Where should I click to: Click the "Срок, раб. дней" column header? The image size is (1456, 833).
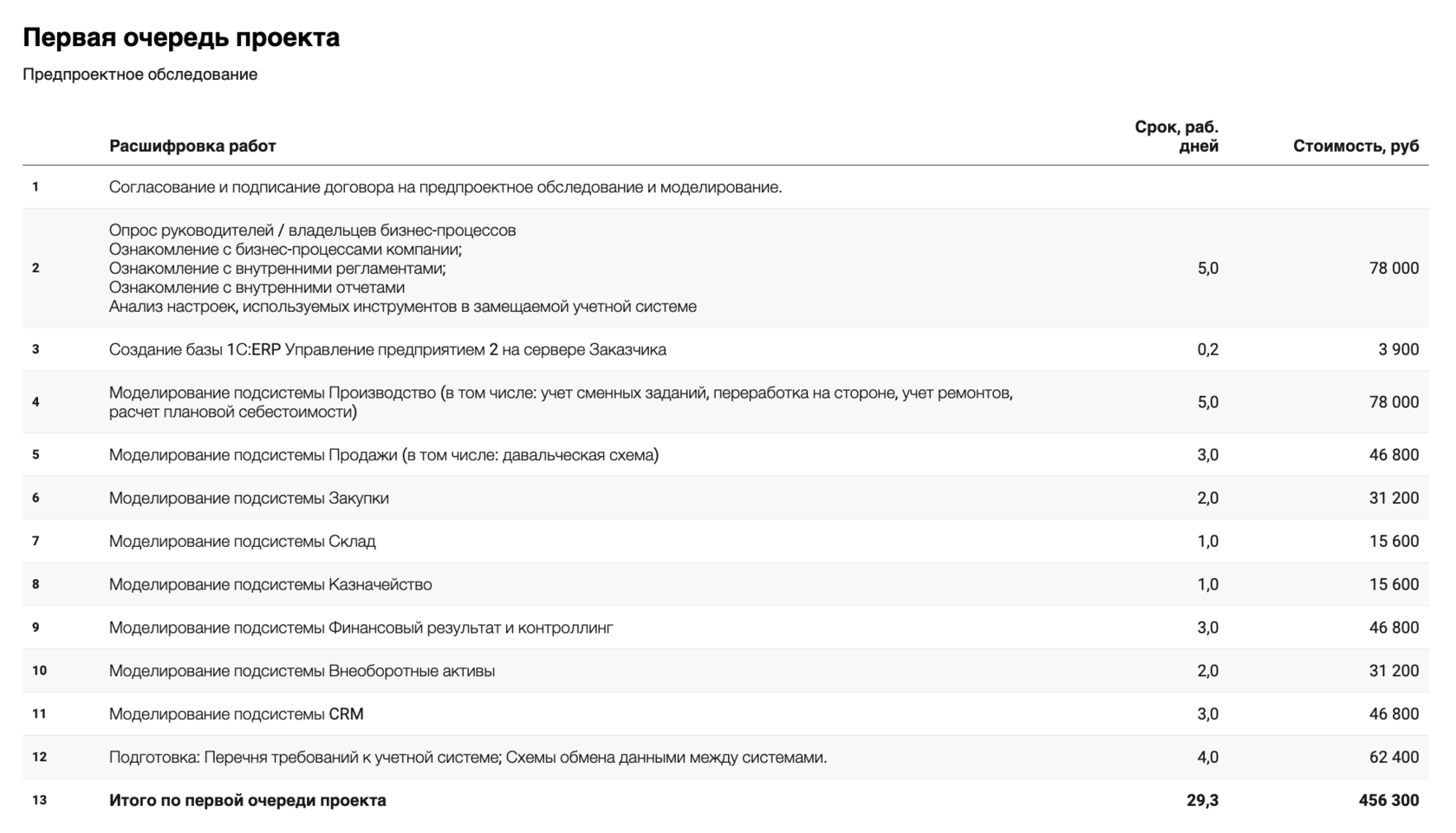pos(1176,137)
